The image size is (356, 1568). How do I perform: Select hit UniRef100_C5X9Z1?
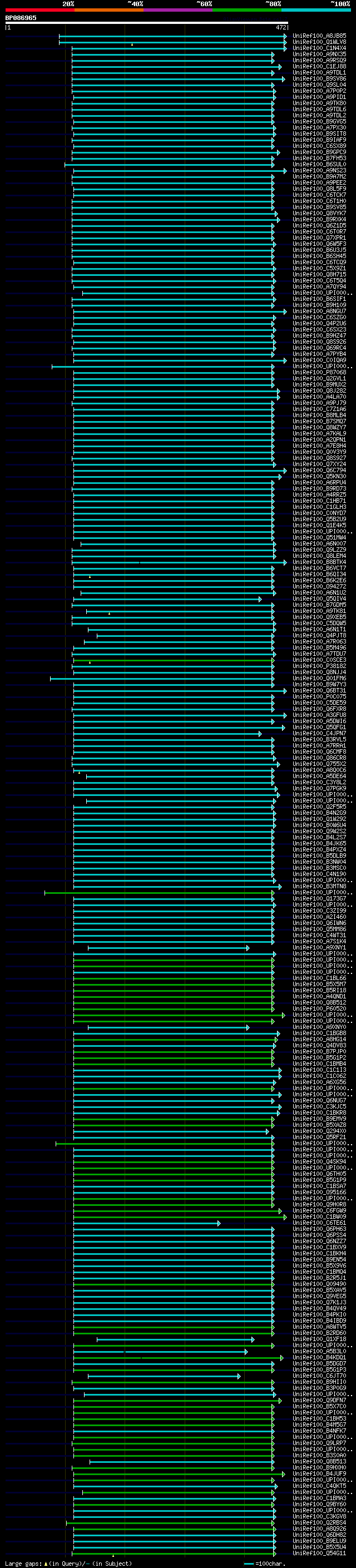coord(319,269)
